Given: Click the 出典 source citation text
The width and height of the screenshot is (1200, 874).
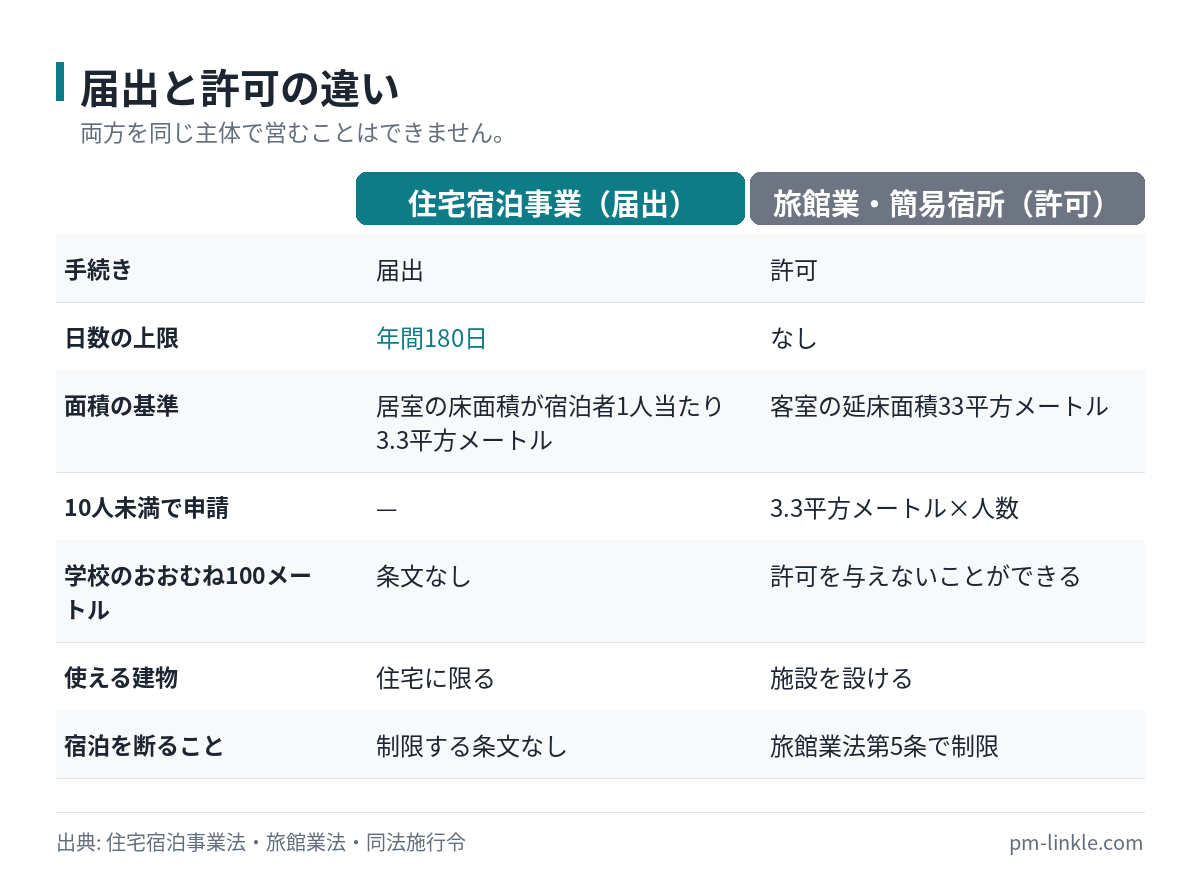Looking at the screenshot, I should click(261, 842).
